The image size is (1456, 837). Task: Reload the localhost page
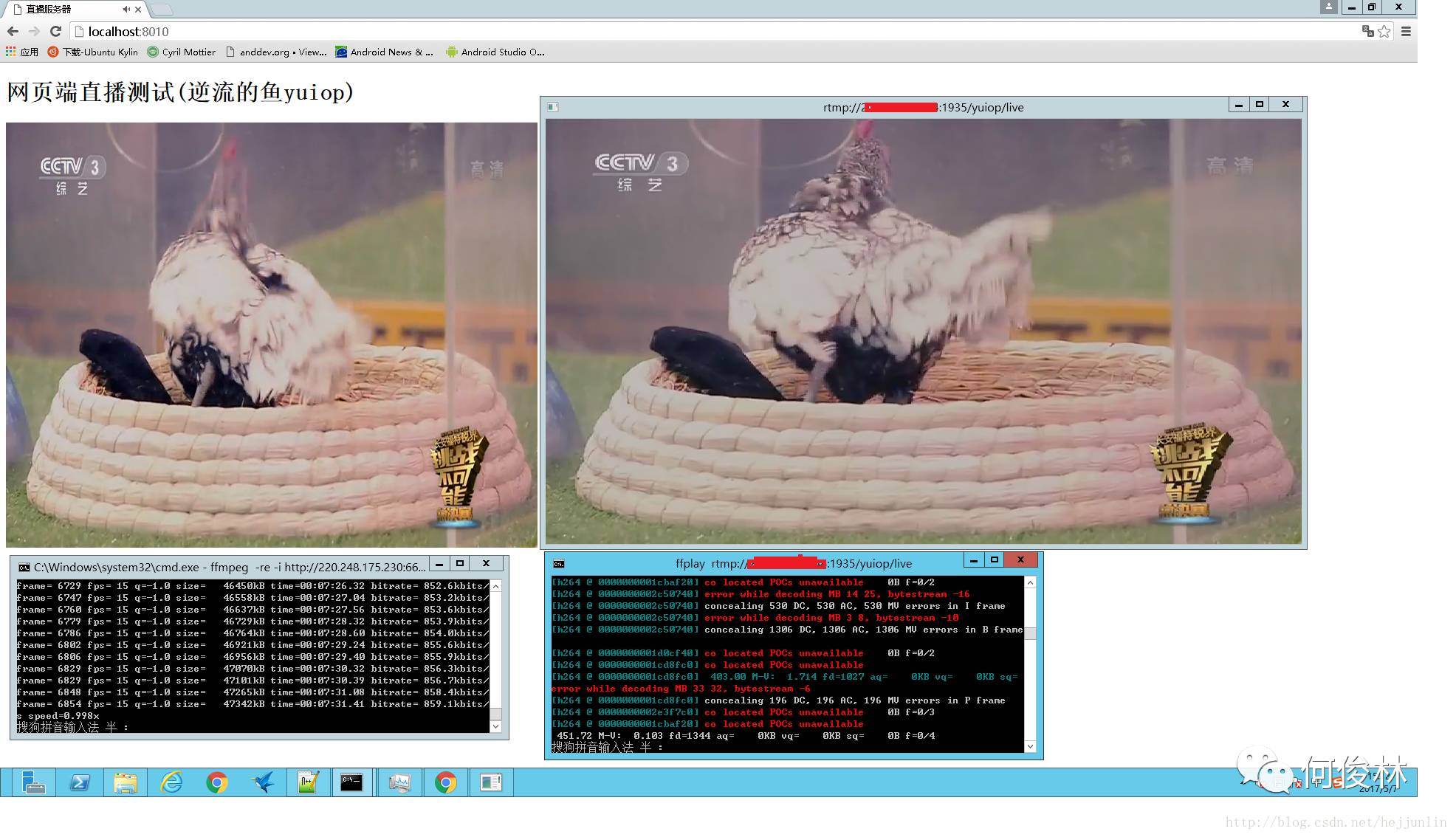(55, 31)
